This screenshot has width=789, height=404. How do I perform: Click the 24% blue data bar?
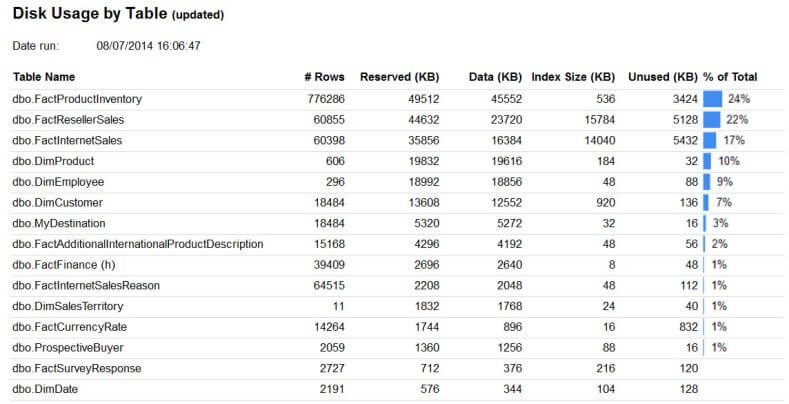coord(712,99)
